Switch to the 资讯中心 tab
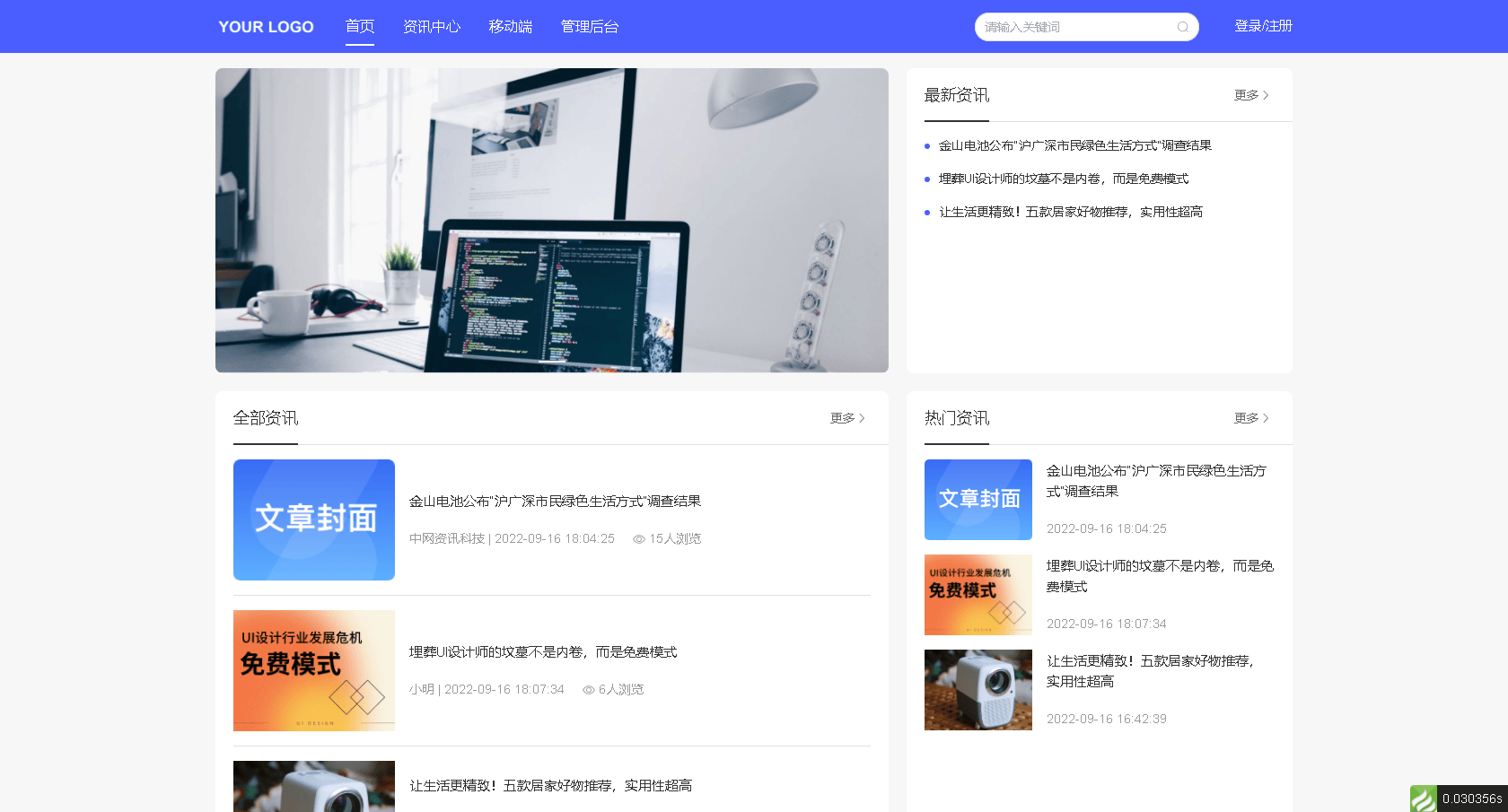The width and height of the screenshot is (1508, 812). (432, 26)
